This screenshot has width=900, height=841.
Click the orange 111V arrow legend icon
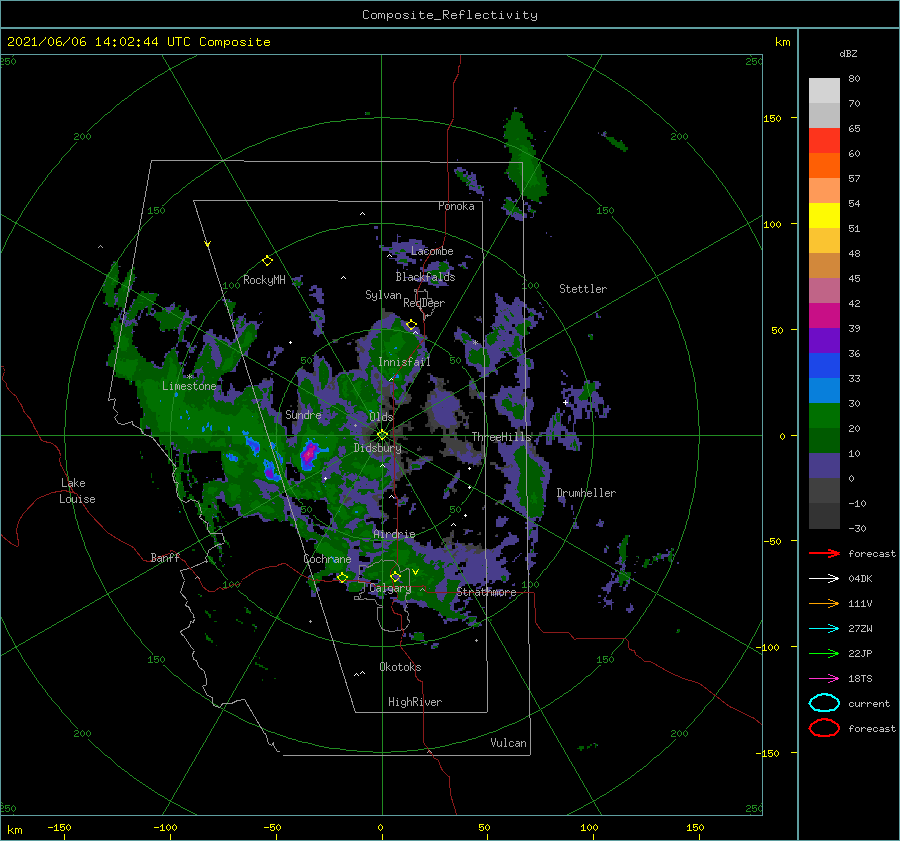click(x=824, y=603)
